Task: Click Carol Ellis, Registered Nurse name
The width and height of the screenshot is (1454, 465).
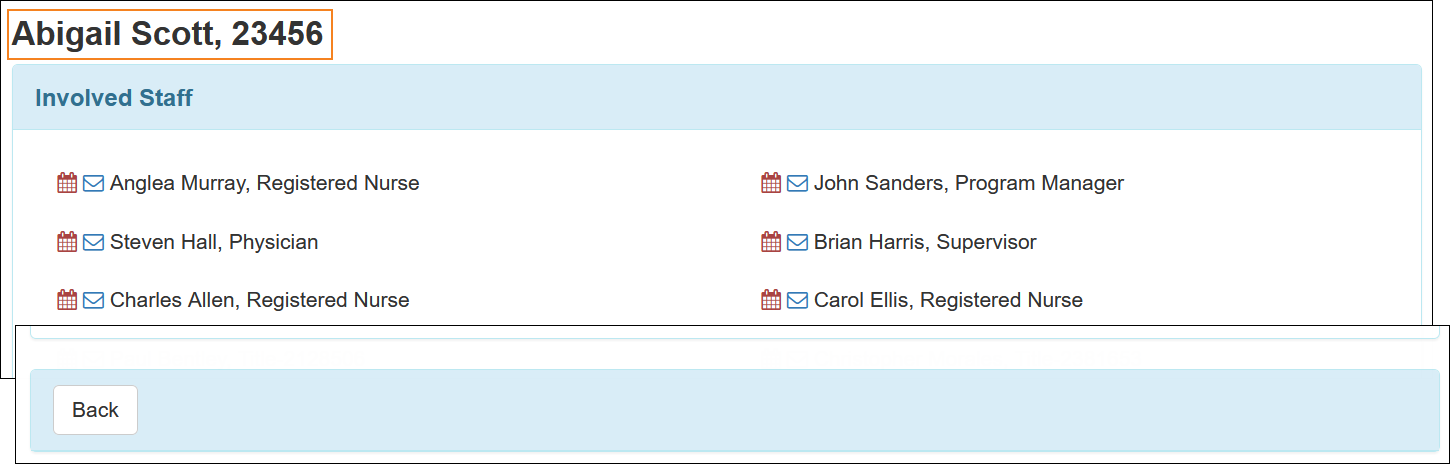Action: click(x=948, y=300)
